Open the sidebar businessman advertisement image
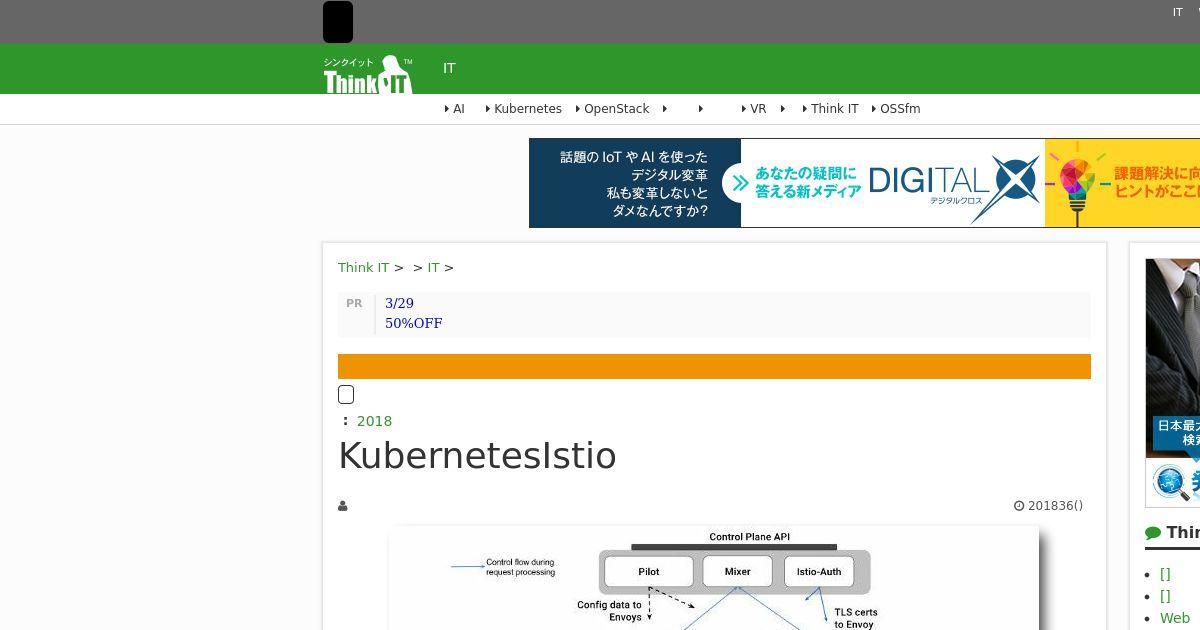1200x630 pixels. tap(1172, 383)
